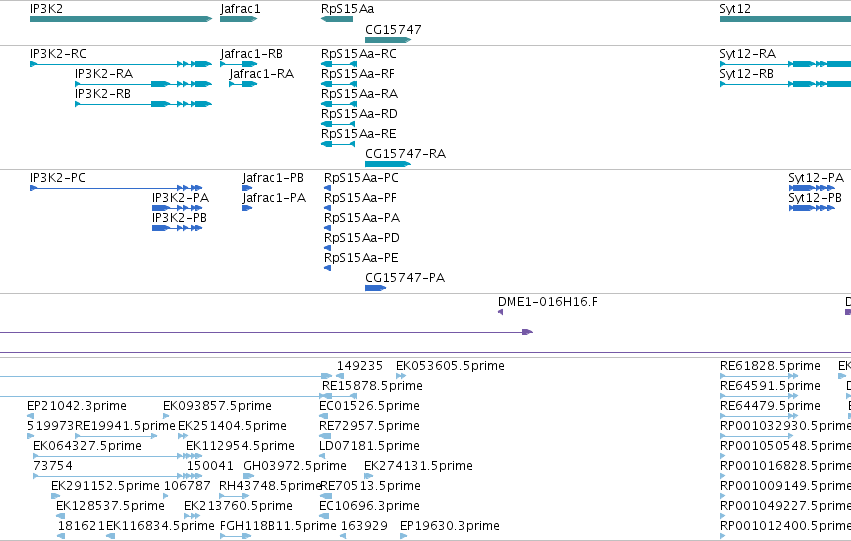Click the RpS15Aa-PD protein label
Screen dimensions: 851x541
tap(361, 238)
